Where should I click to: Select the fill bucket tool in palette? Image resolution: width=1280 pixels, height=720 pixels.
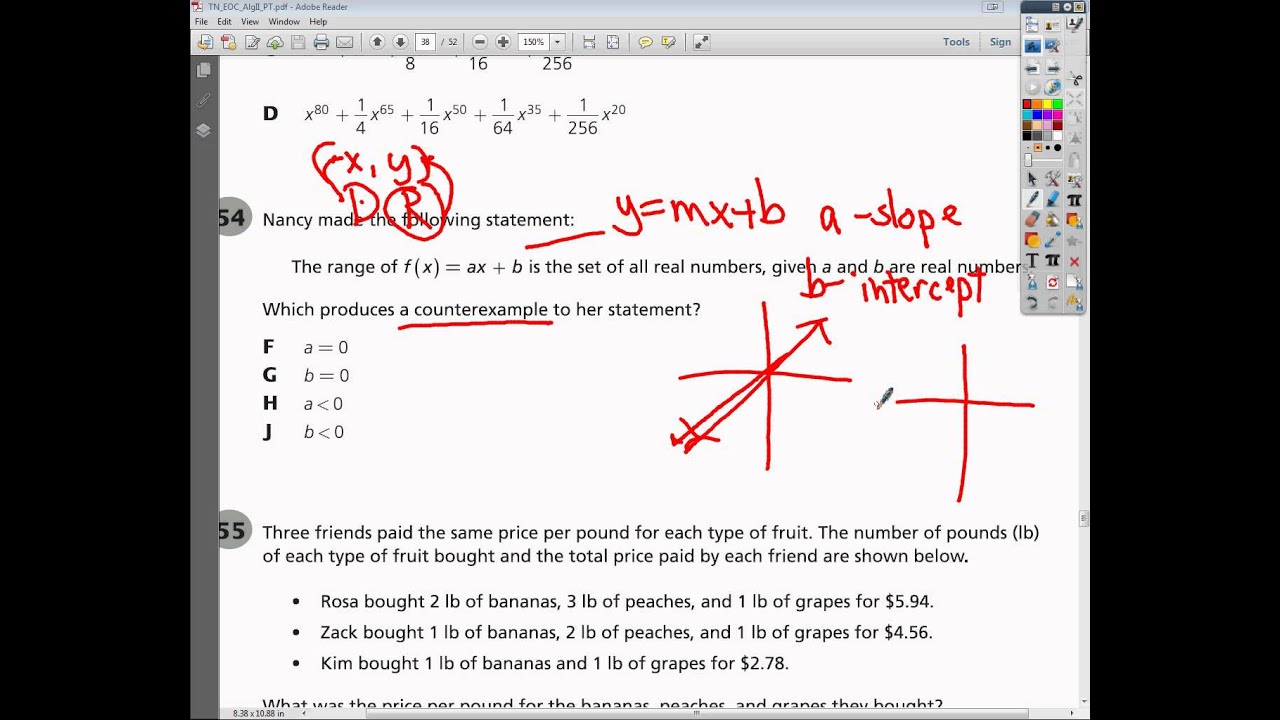[1051, 218]
